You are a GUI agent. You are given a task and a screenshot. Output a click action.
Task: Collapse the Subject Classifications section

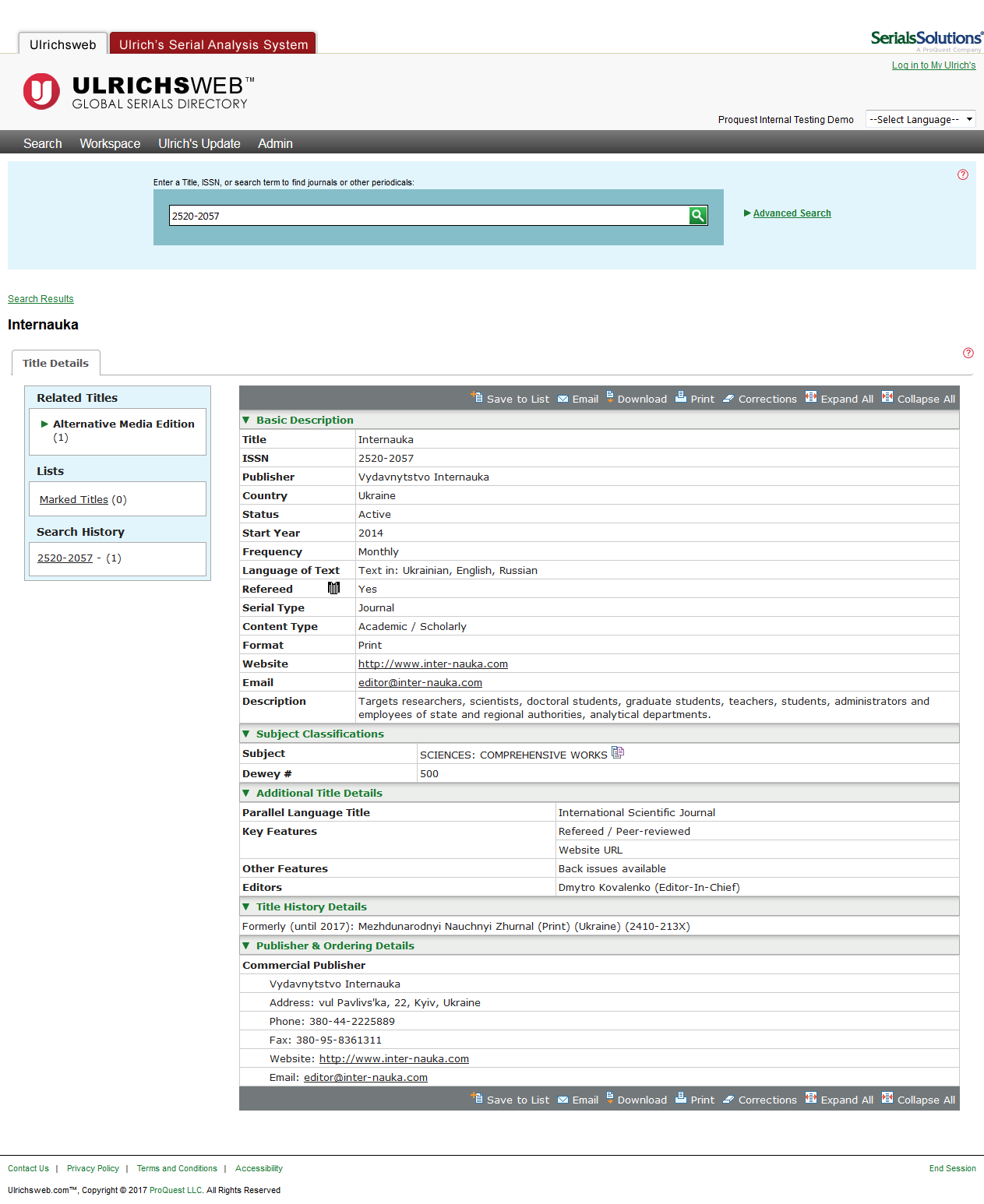246,734
